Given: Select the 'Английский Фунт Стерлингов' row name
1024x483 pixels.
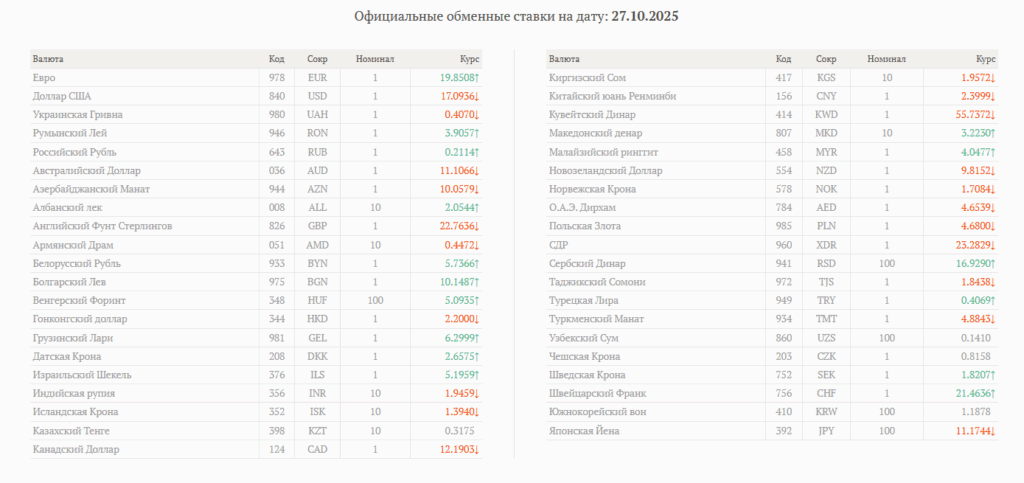Looking at the screenshot, I should (102, 226).
